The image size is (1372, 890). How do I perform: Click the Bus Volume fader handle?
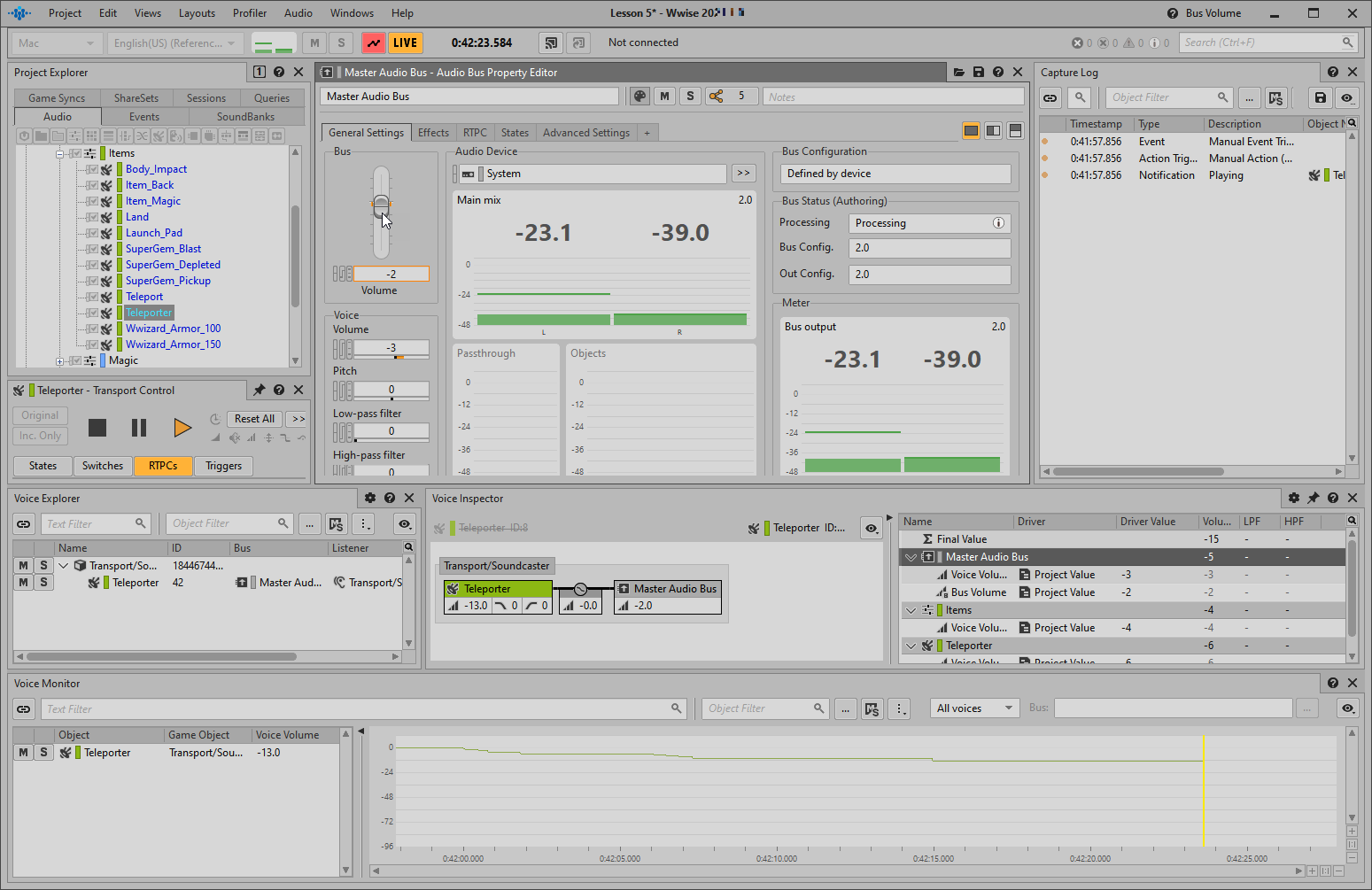[381, 206]
